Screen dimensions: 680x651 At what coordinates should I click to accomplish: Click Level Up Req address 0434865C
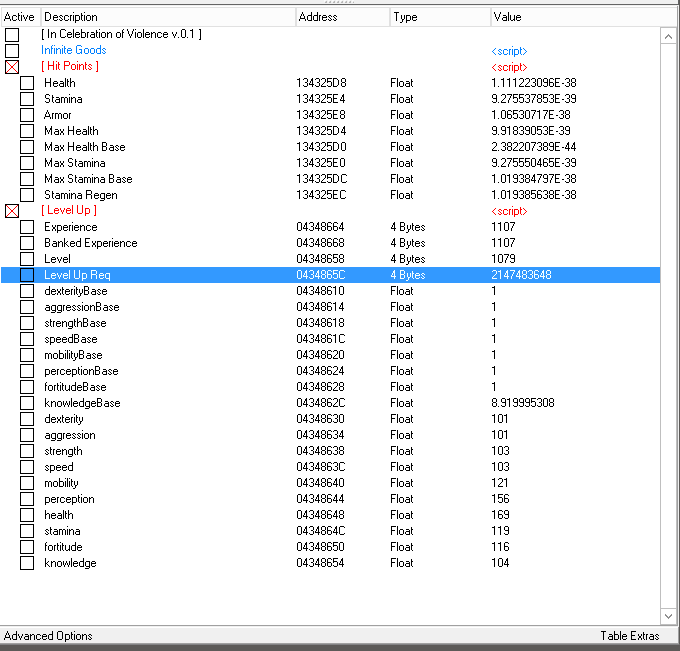[x=321, y=275]
